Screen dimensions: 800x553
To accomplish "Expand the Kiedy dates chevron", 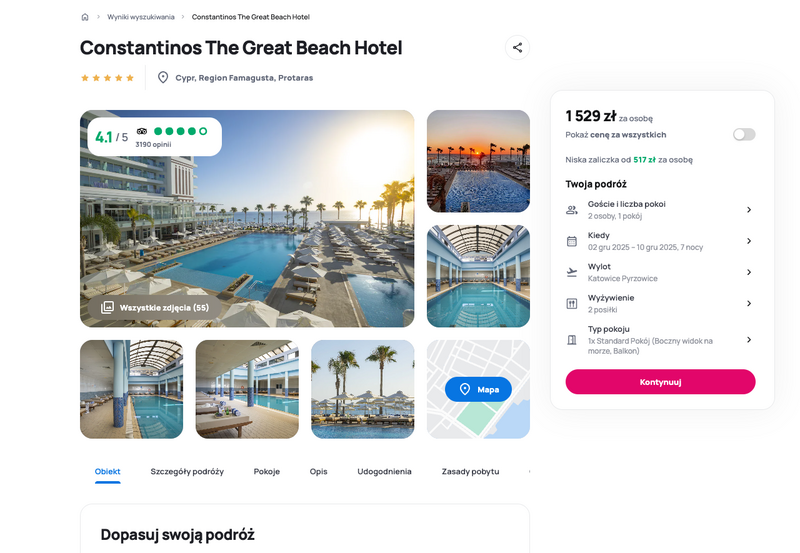I will [748, 241].
